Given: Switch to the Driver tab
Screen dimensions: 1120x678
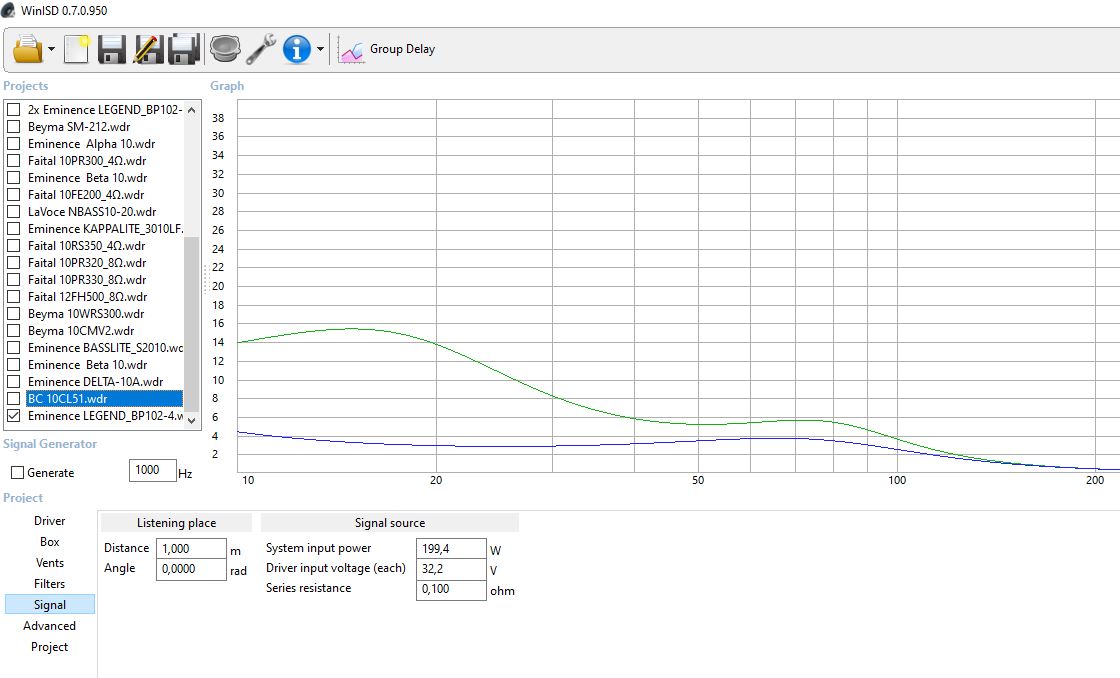Looking at the screenshot, I should pos(49,521).
